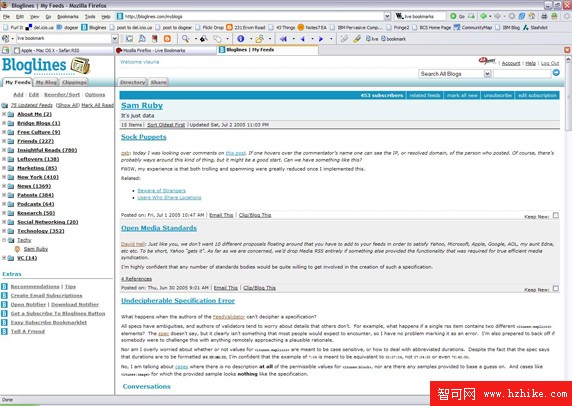Viewport: 572px width, 406px height.
Task: Click the unsubscribe link
Action: click(498, 95)
